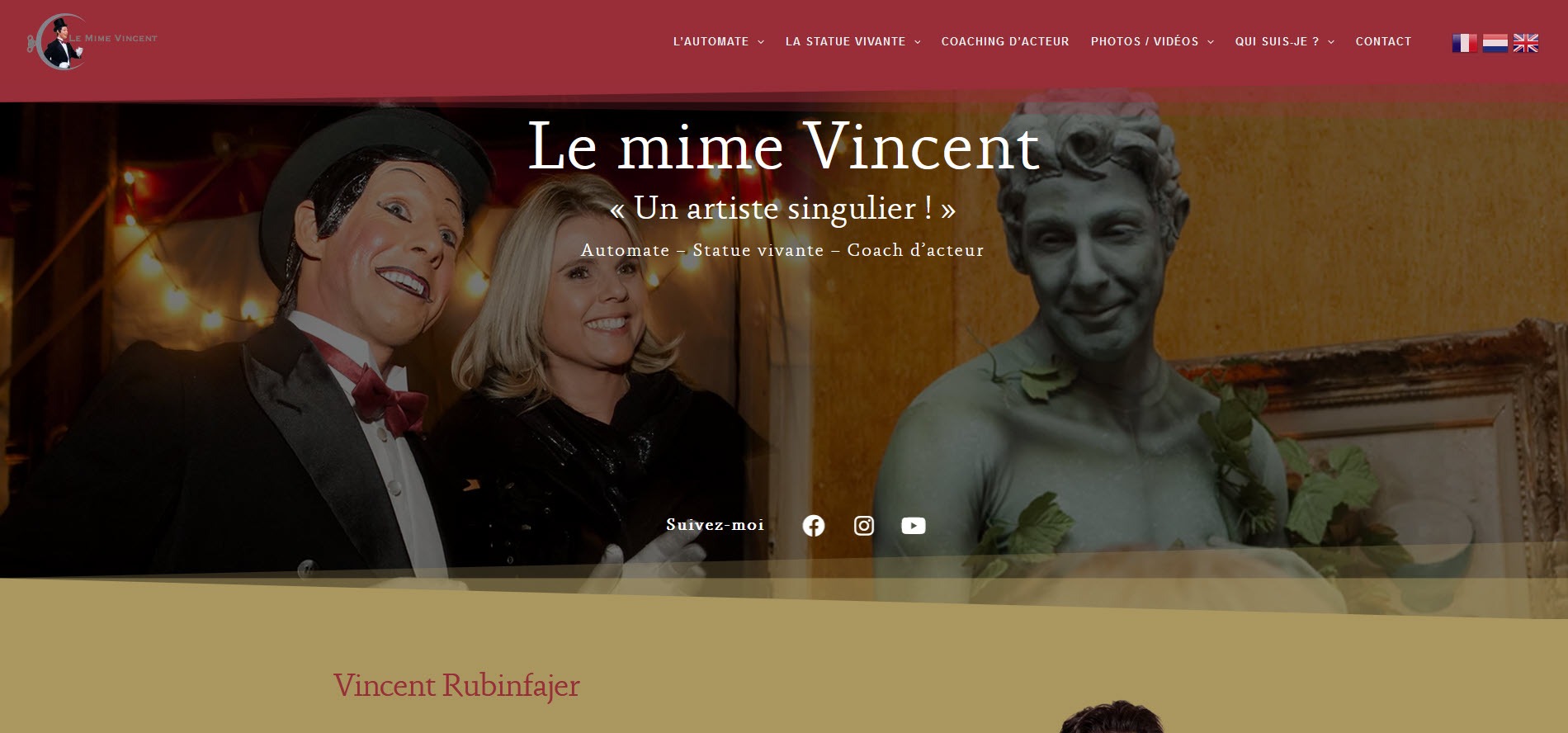
Task: Select La Statue Vivante navigation item
Action: [845, 41]
